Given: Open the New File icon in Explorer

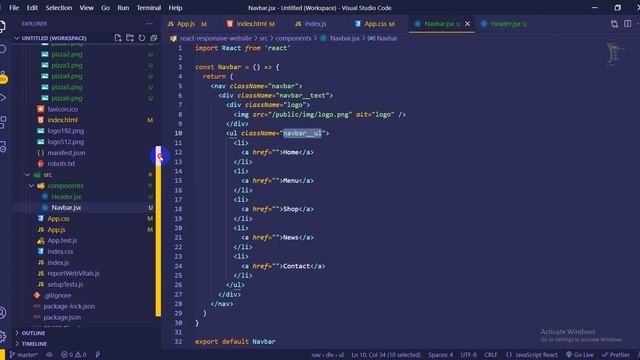Looking at the screenshot, I should (x=118, y=38).
